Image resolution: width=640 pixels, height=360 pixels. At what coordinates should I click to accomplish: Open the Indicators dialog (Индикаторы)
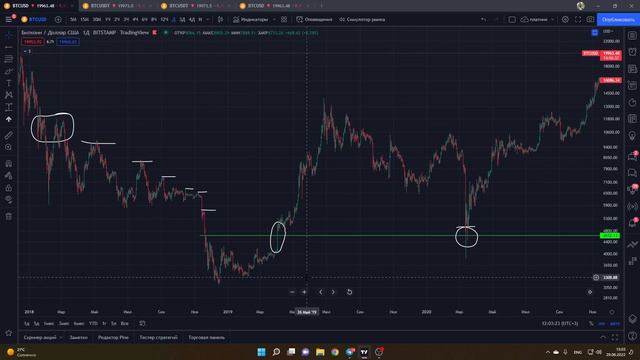tap(251, 19)
